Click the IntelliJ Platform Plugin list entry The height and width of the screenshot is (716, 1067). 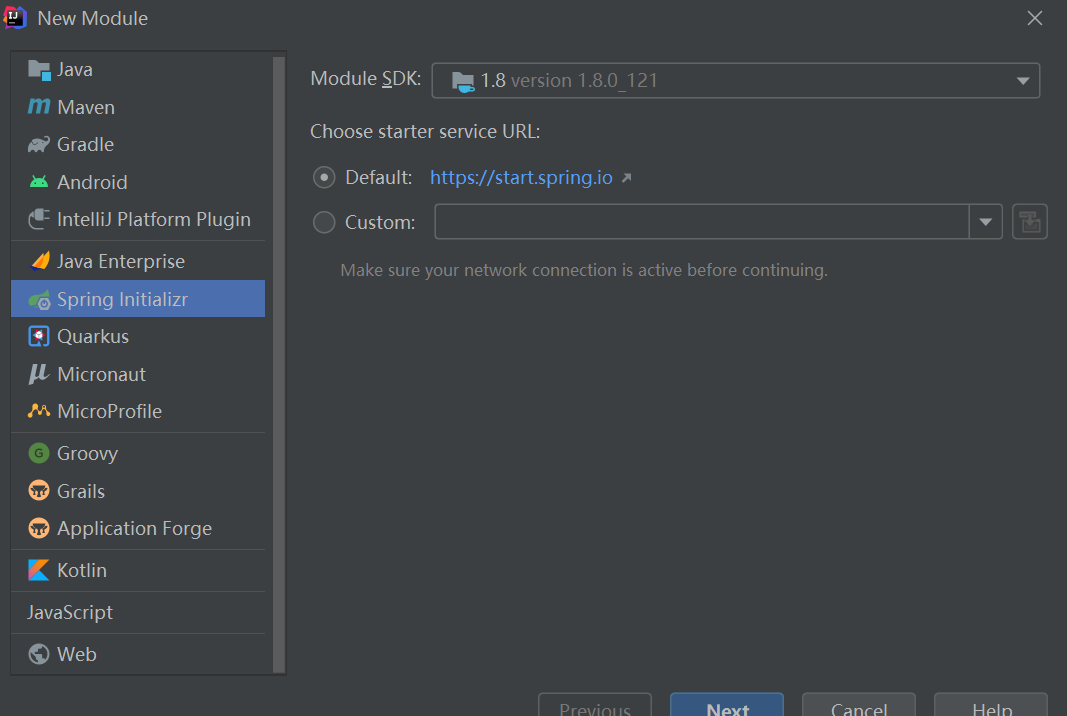tap(138, 219)
